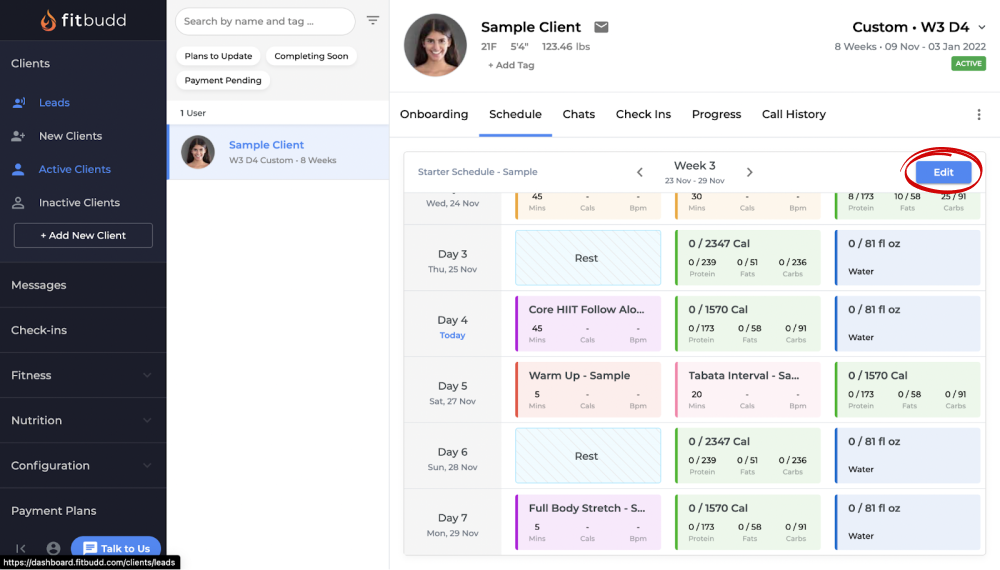Open the three-dot more options menu
1000x570 pixels.
(x=979, y=115)
